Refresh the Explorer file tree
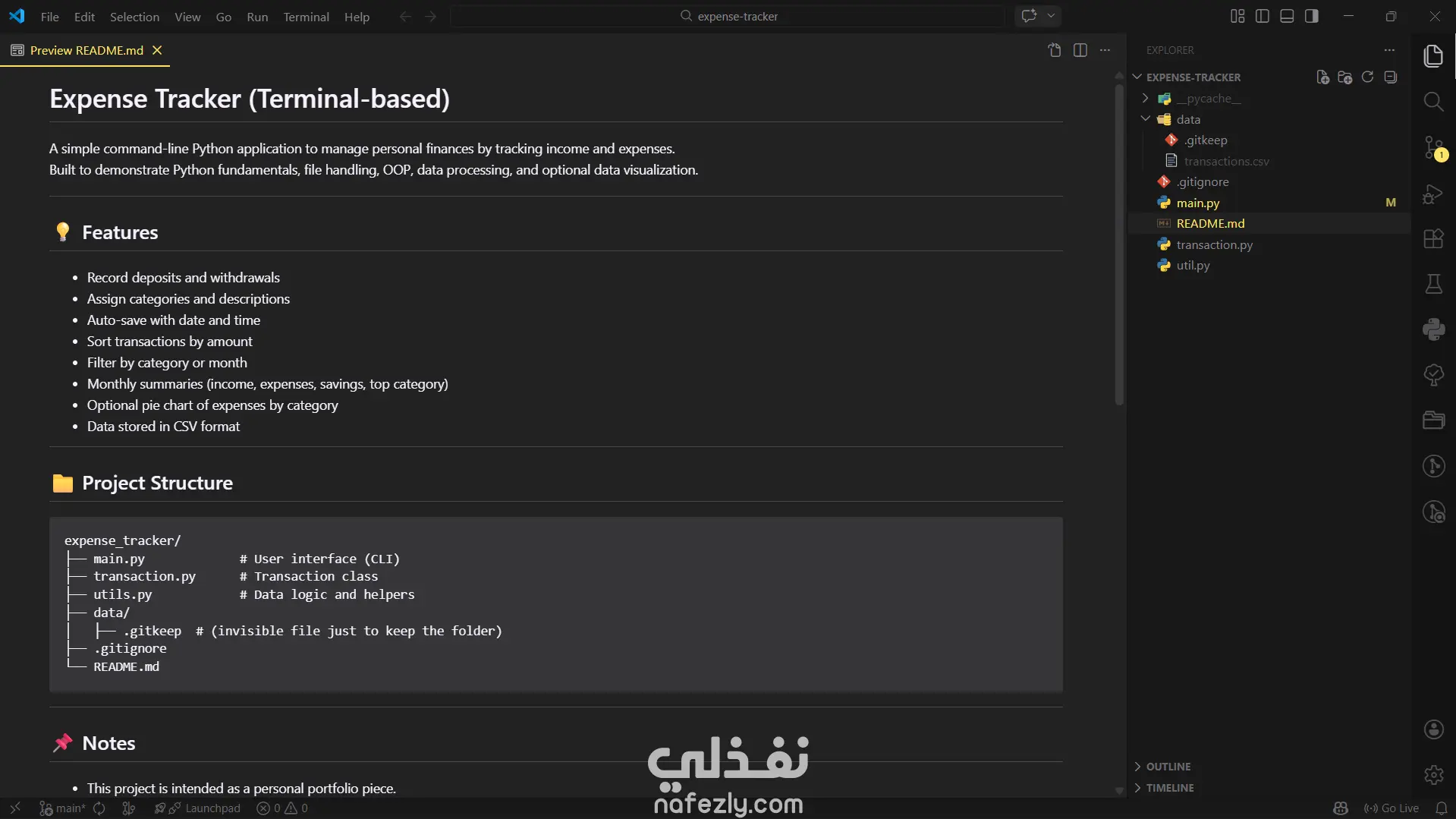This screenshot has width=1456, height=819. click(1367, 77)
